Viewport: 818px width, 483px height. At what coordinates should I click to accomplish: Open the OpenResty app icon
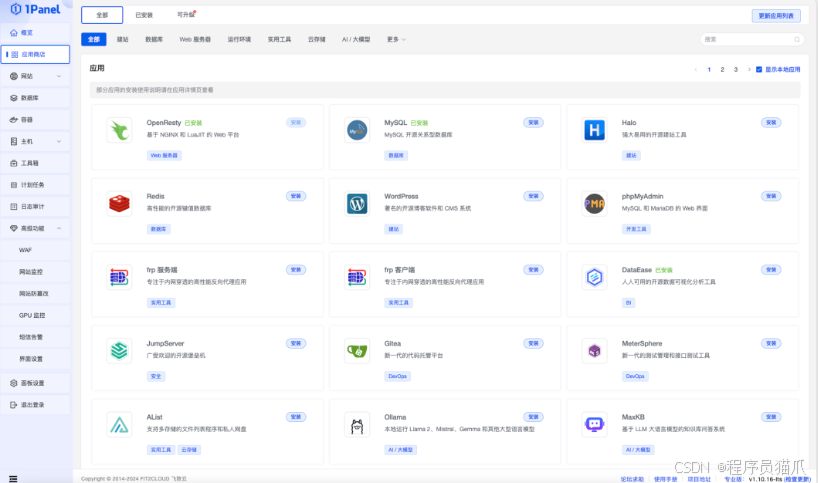(119, 130)
